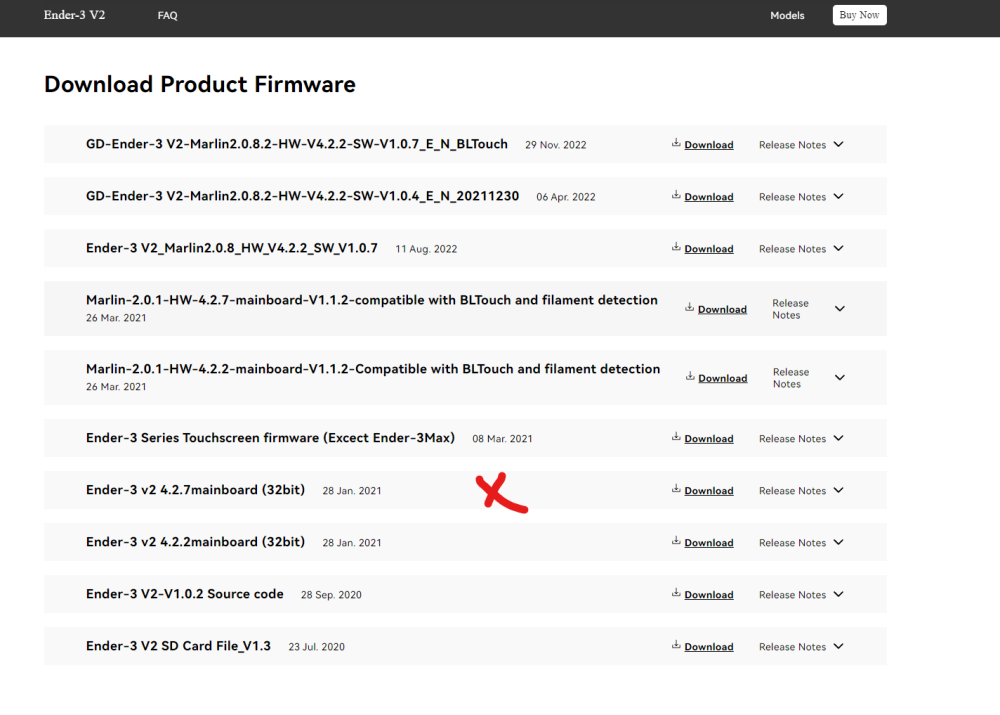Click download icon for 4.2.7mainboard (32bit)
Viewport: 1000px width, 715px height.
point(677,490)
